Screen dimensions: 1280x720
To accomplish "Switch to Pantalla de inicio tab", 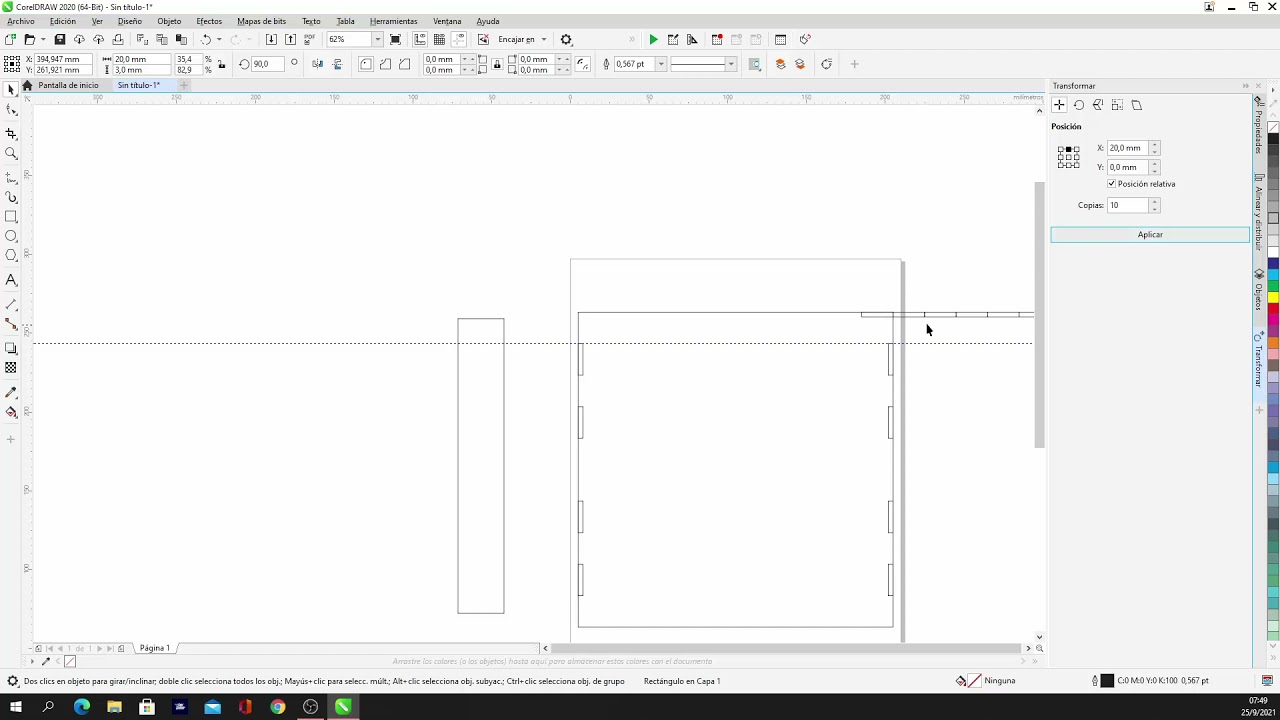I will pyautogui.click(x=68, y=85).
